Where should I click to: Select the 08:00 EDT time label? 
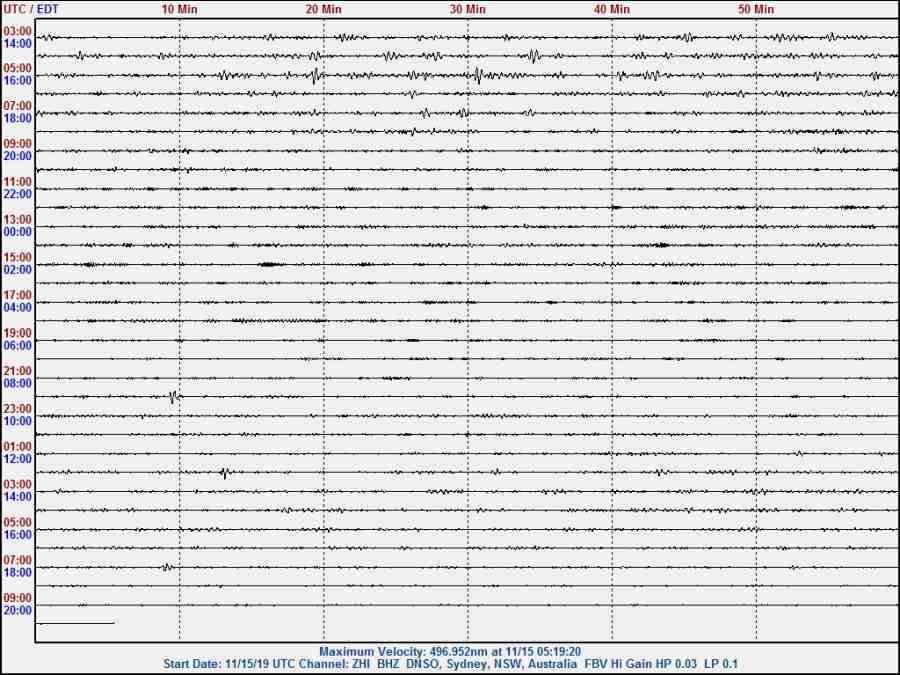17,383
